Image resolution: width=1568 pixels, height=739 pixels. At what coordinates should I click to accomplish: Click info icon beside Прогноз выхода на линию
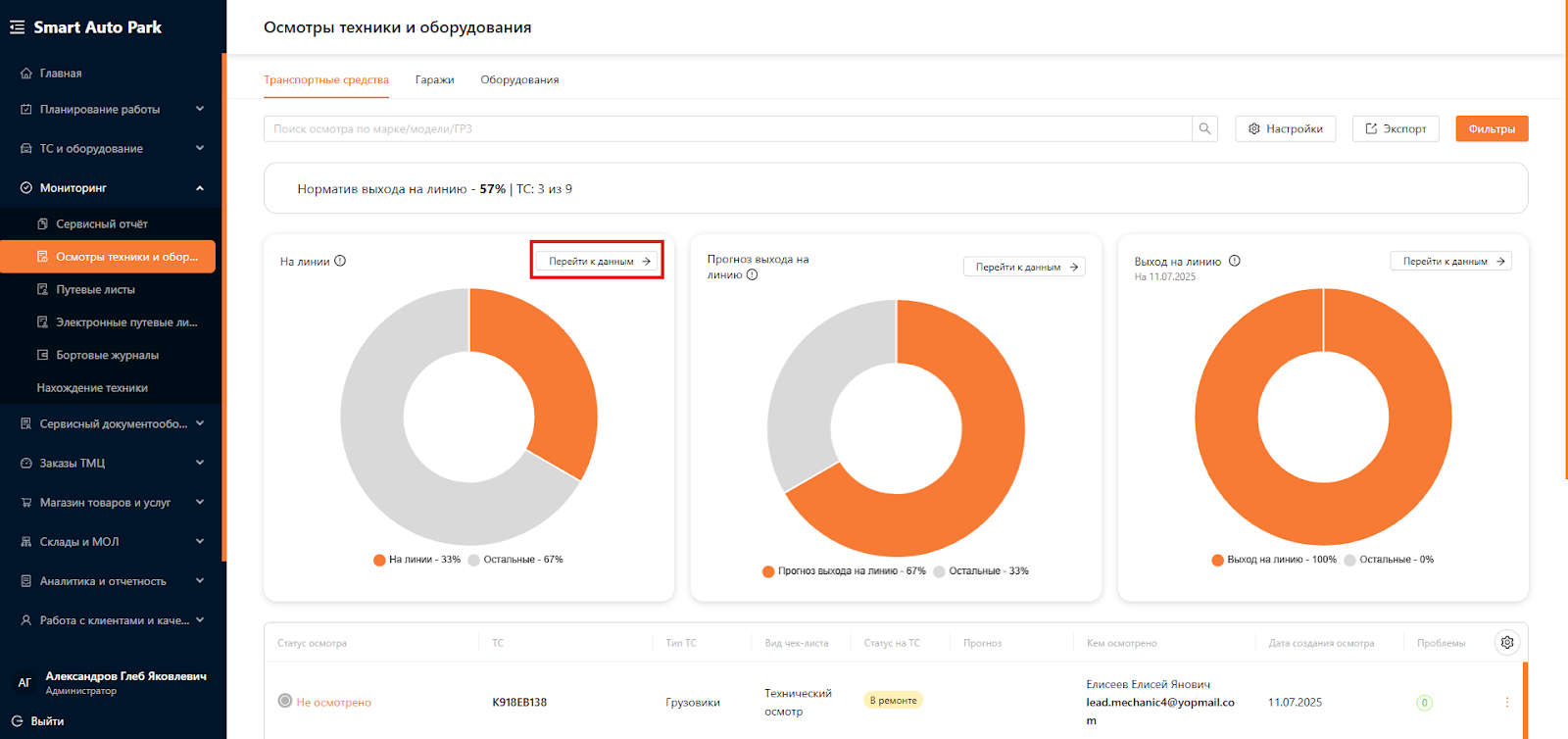pos(752,275)
